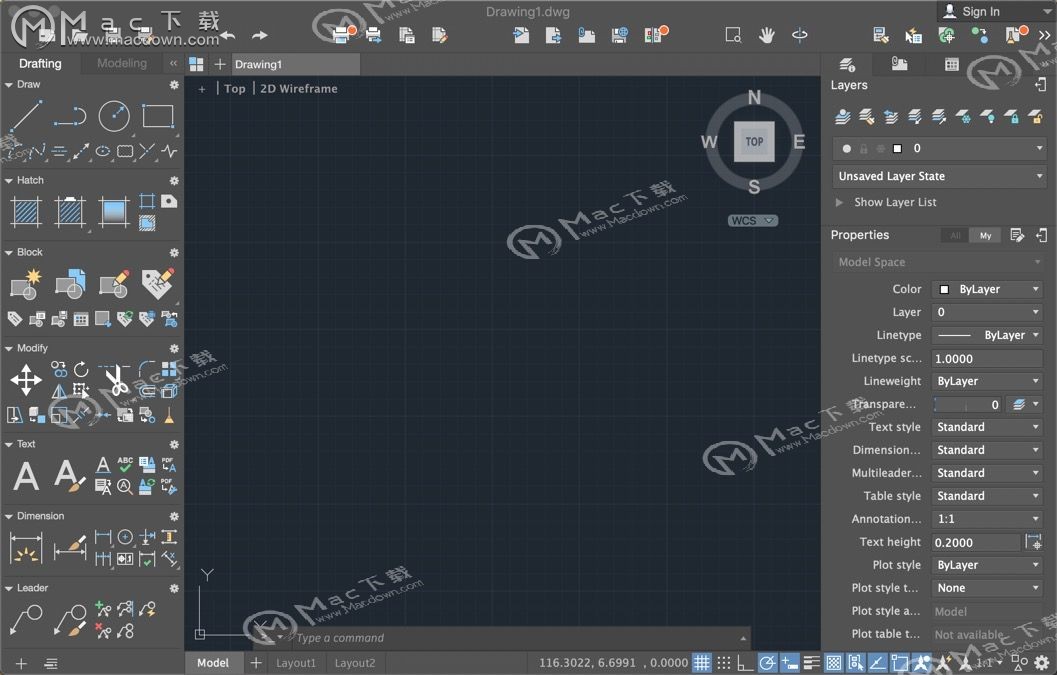Select the Circle tool

[114, 116]
